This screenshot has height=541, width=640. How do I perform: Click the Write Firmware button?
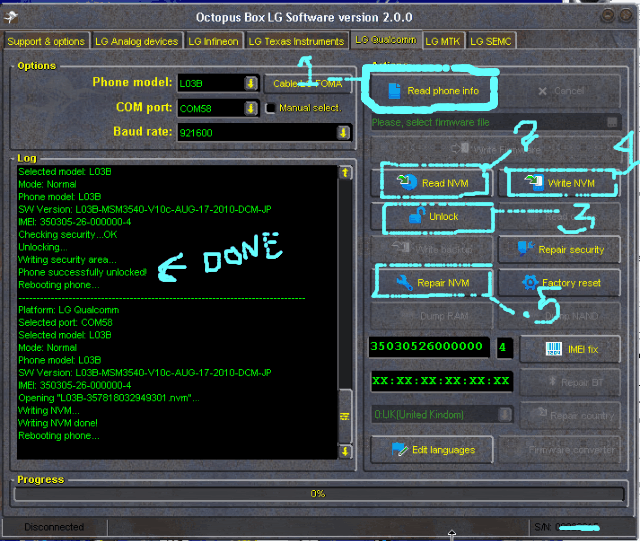coord(494,149)
